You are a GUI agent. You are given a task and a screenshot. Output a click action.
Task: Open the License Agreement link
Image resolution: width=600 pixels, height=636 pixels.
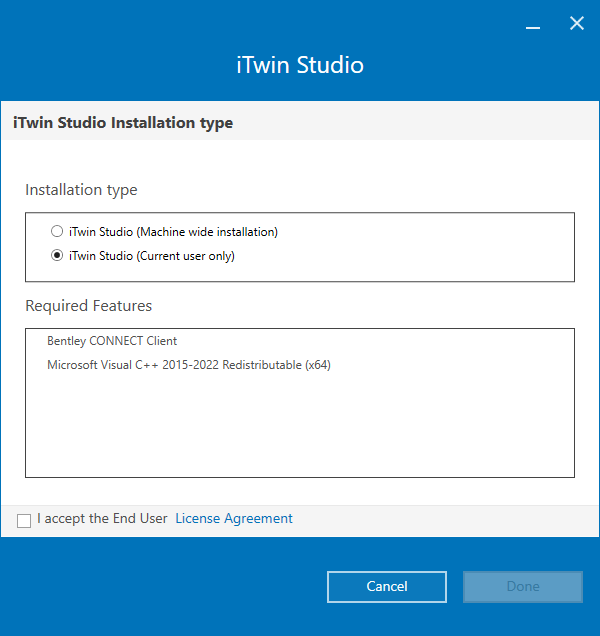pos(234,518)
